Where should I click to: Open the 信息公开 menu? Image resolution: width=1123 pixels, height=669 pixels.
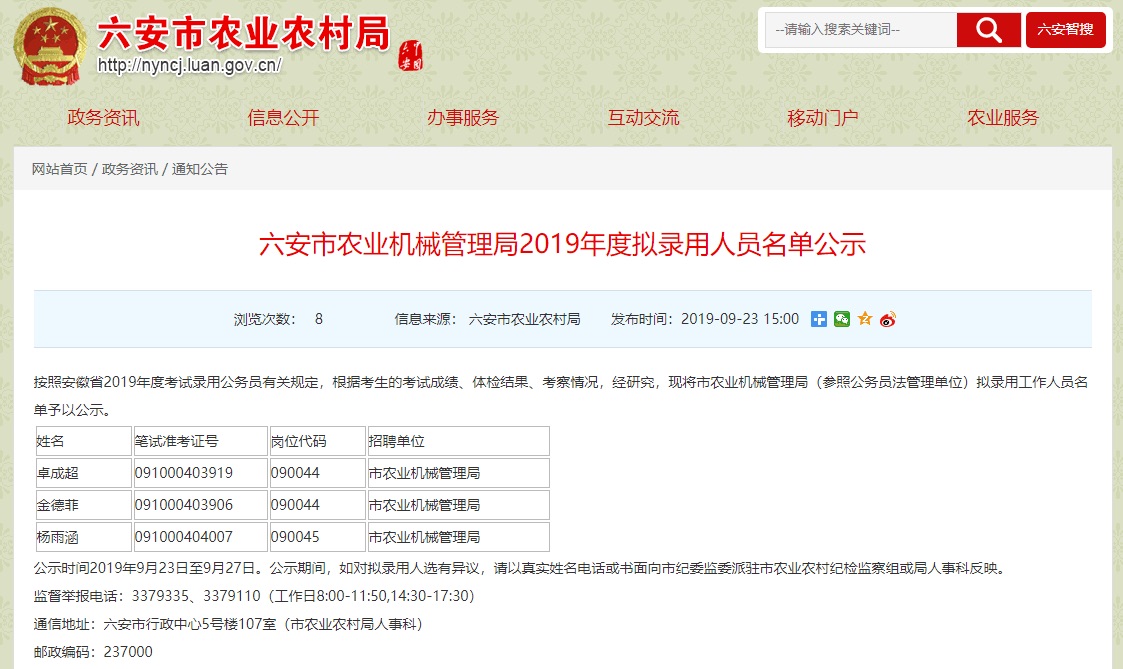click(283, 117)
